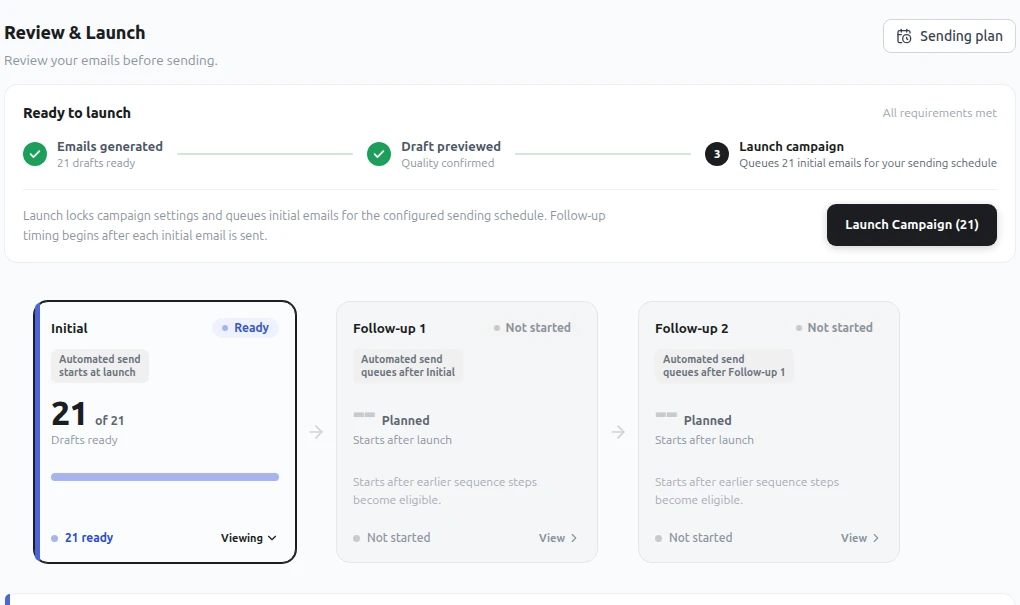This screenshot has height=605, width=1020.
Task: Click the Not started footer in Follow-up 1
Action: click(392, 538)
